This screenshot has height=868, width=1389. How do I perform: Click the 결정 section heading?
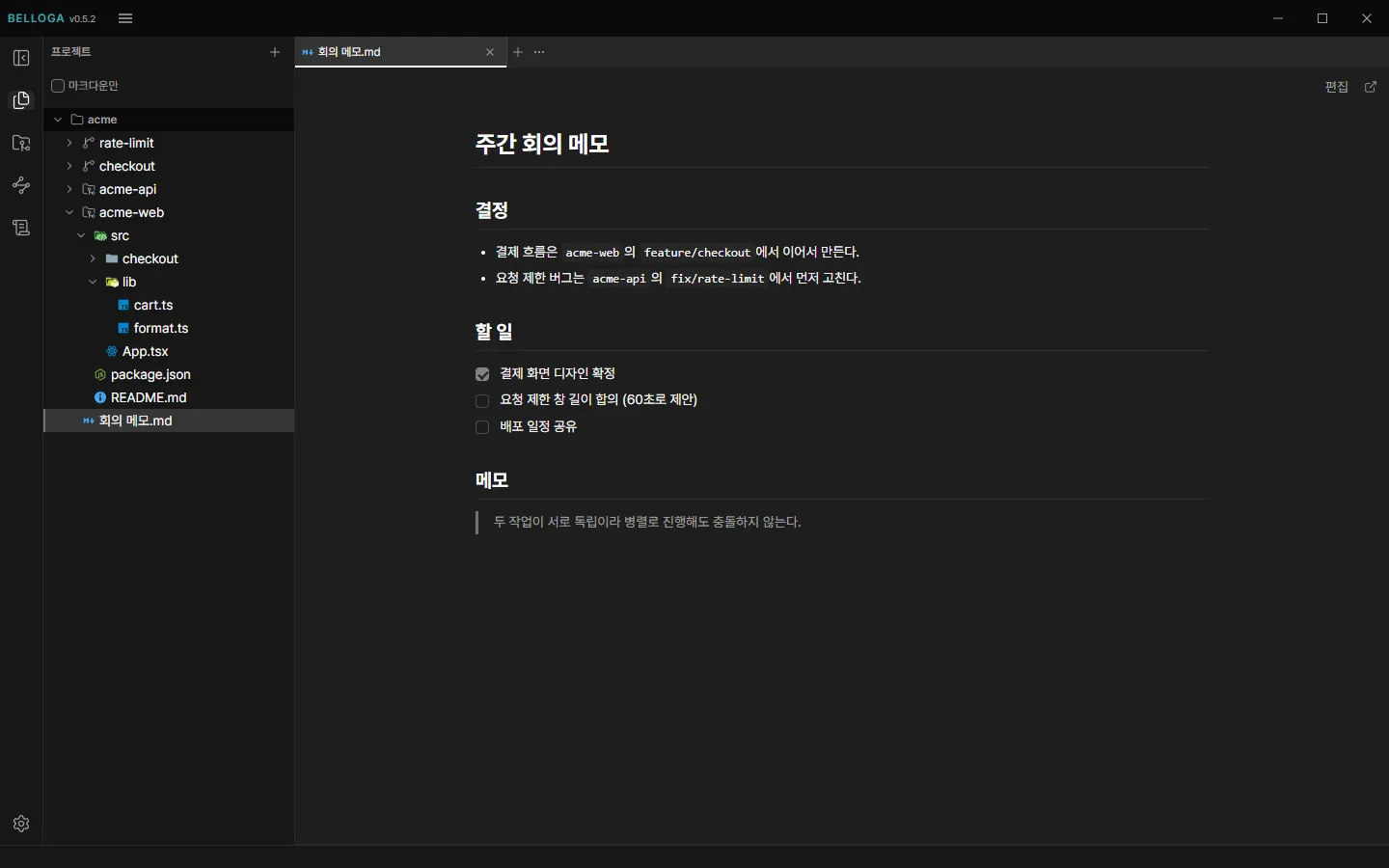(492, 210)
